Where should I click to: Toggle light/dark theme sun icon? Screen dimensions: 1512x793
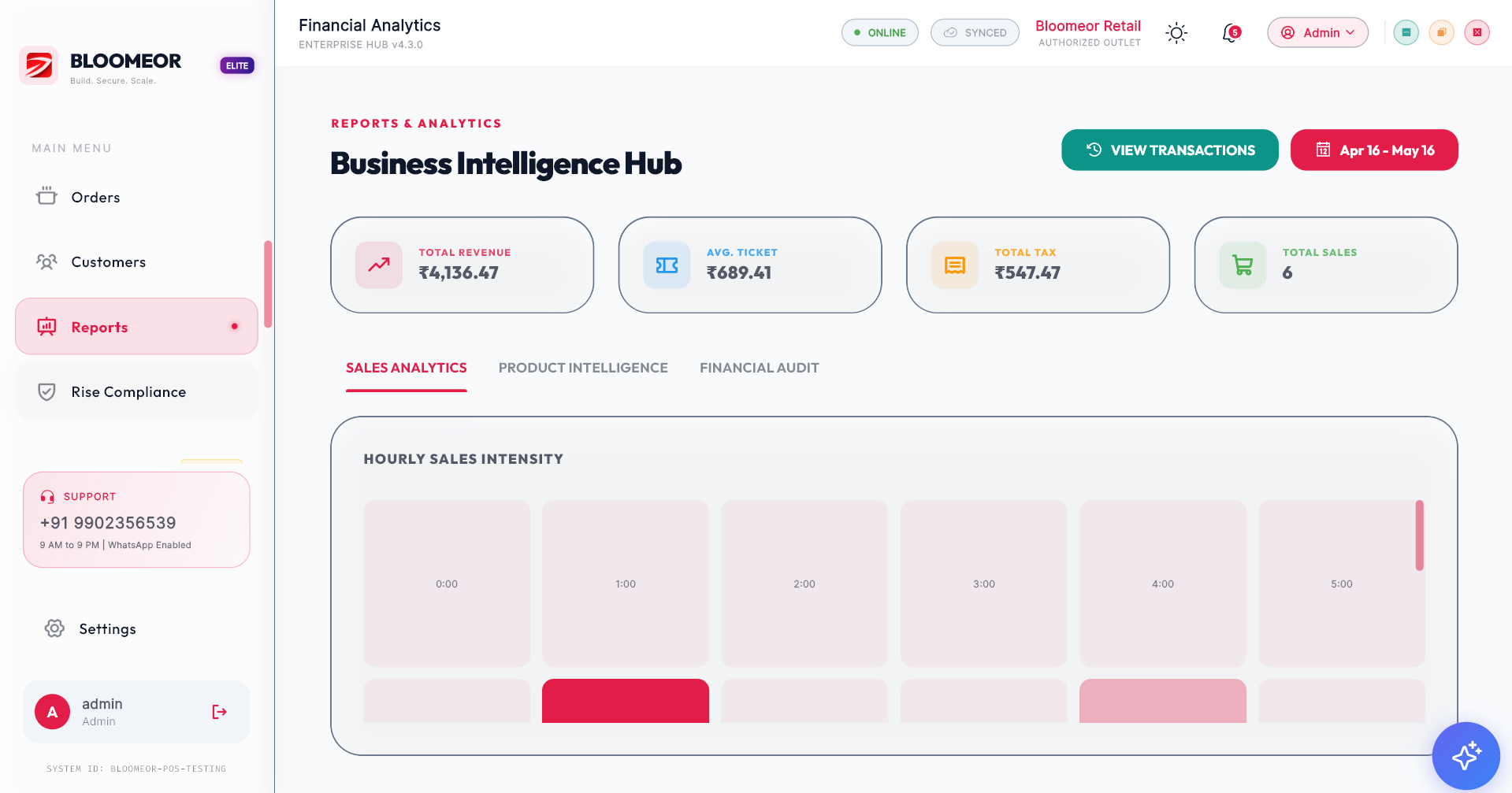[1176, 33]
